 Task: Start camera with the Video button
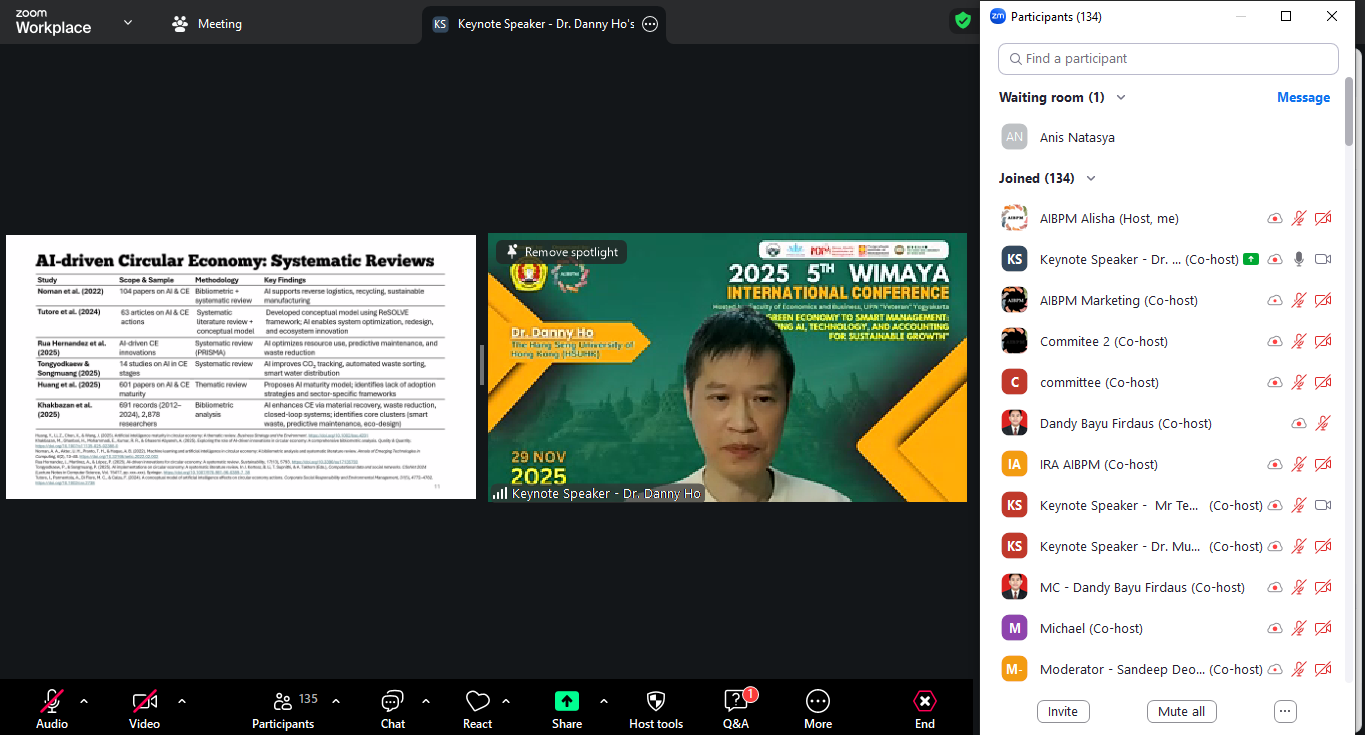144,702
